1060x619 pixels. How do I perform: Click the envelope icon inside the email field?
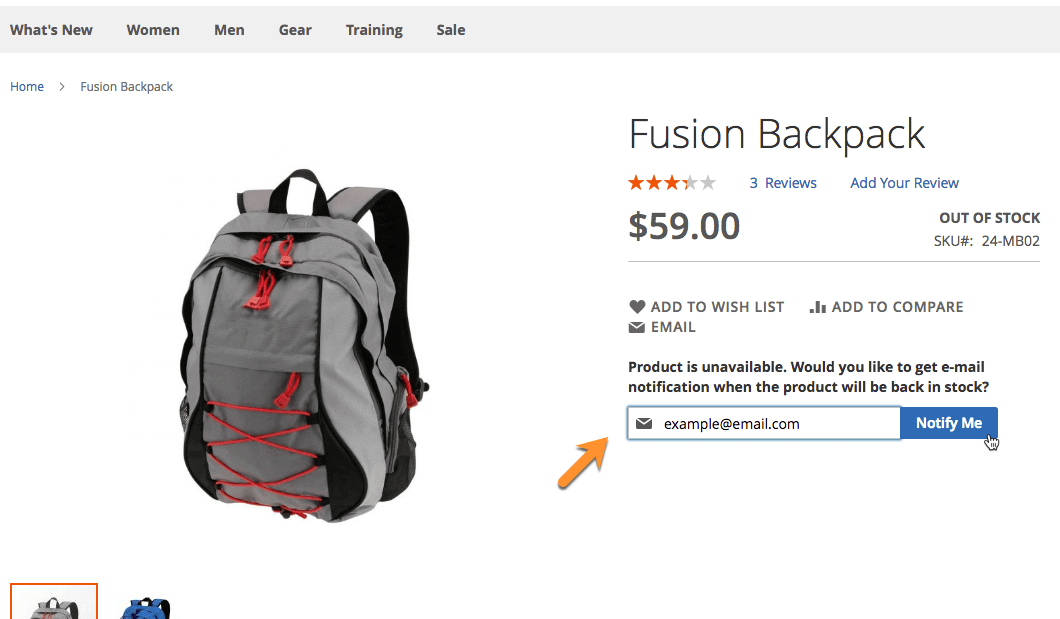pos(644,424)
